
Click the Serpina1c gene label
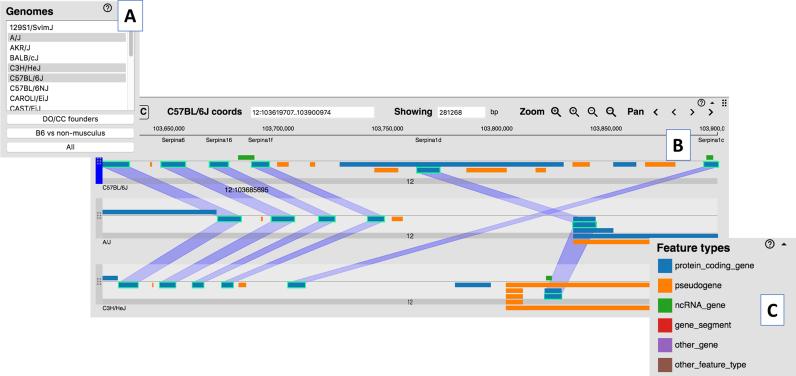tap(710, 140)
